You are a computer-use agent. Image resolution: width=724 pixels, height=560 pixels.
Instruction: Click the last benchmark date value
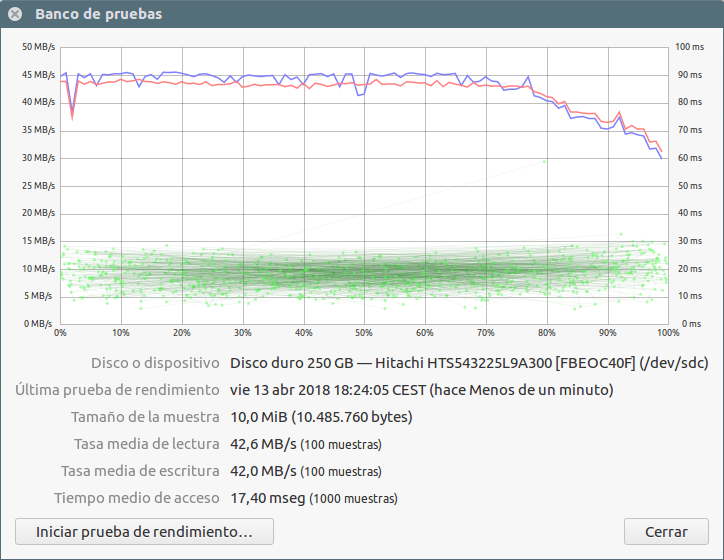pos(421,389)
